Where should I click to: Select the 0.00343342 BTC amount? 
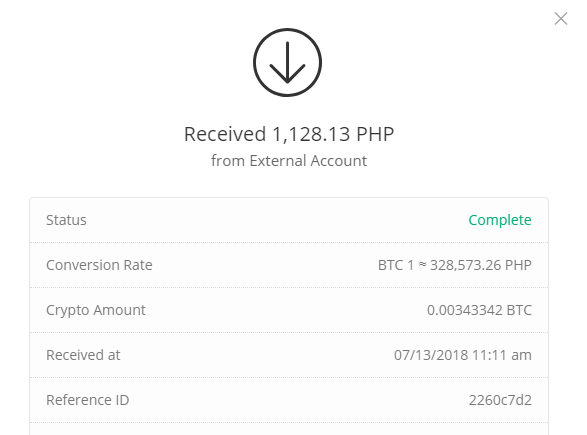coord(479,310)
